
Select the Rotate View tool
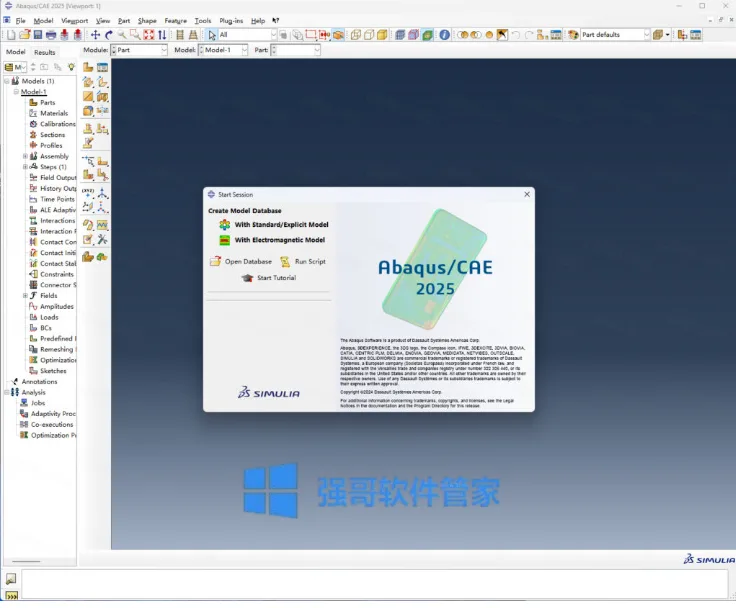(x=108, y=35)
